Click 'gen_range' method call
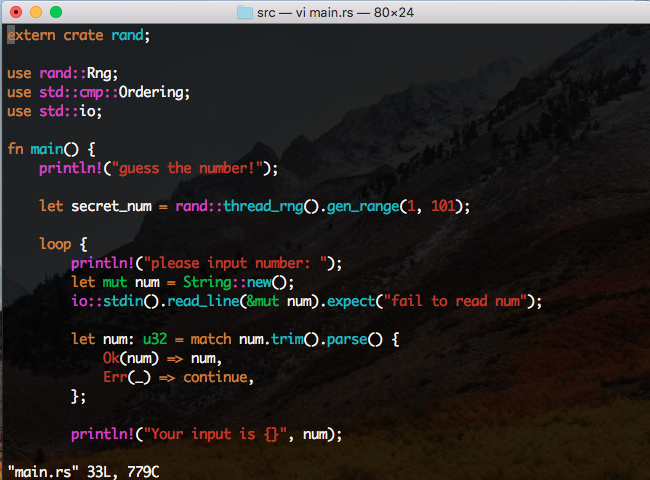Image resolution: width=650 pixels, height=480 pixels. tap(363, 206)
